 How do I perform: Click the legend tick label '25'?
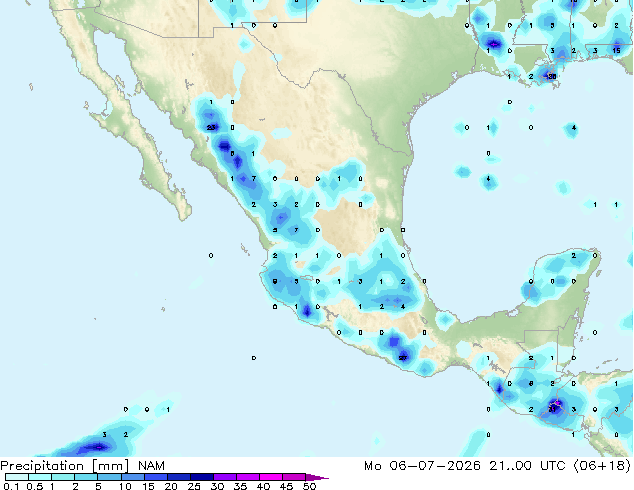point(194,486)
